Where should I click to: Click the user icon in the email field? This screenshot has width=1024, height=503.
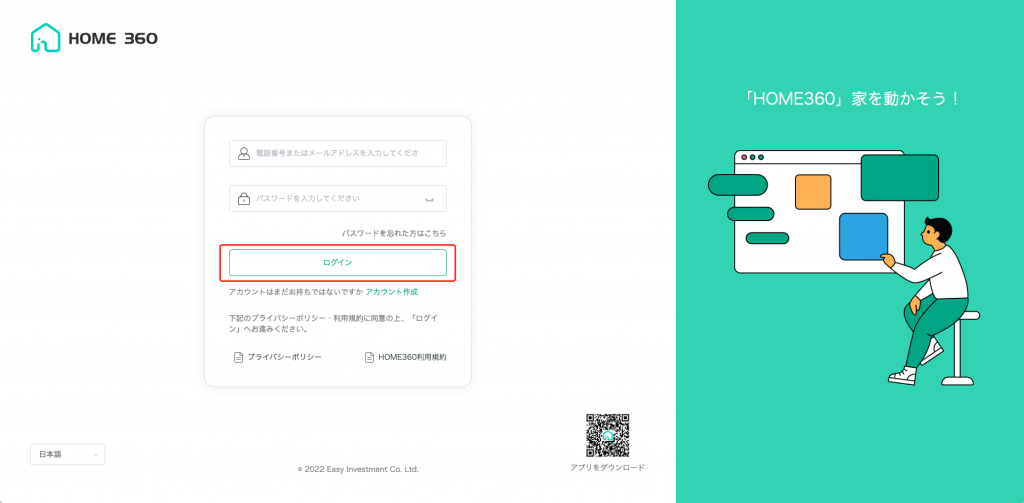(243, 153)
